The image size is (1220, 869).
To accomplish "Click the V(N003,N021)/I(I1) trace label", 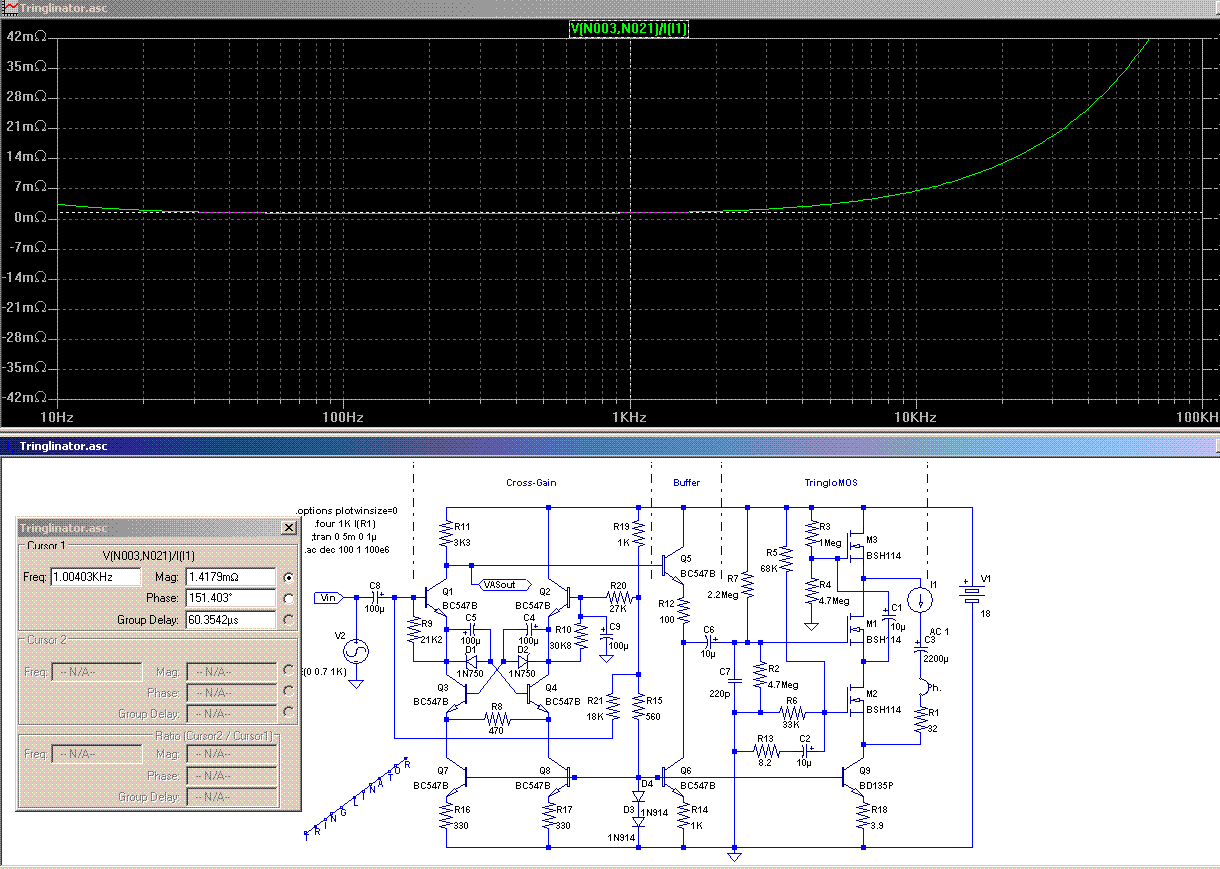I will pos(629,29).
